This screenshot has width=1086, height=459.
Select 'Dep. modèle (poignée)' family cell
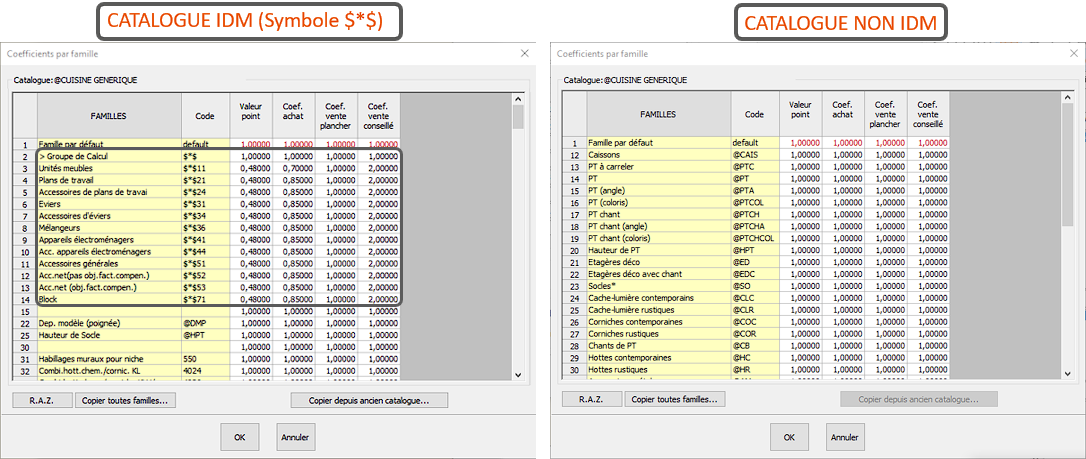point(109,323)
